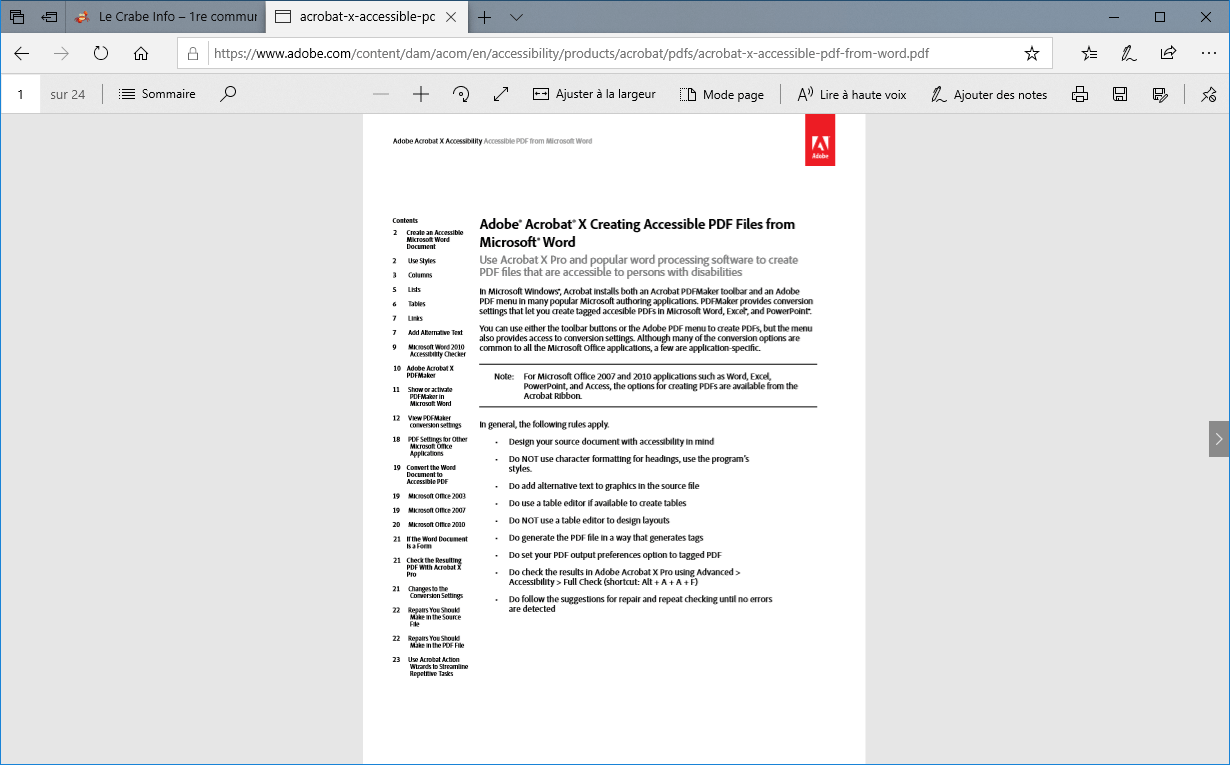Zoom in with plus button
1230x765 pixels.
pyautogui.click(x=420, y=94)
